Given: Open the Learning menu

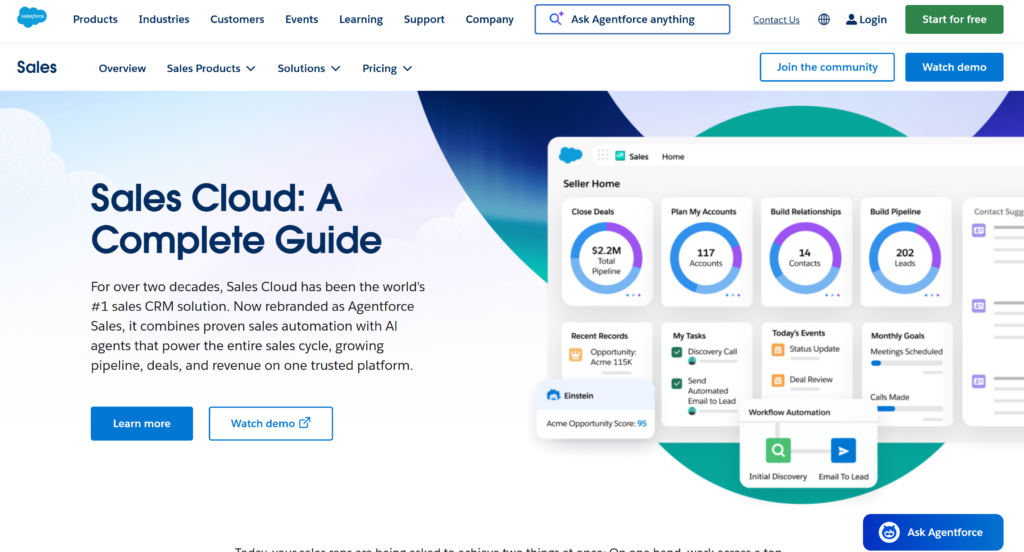Looking at the screenshot, I should click(360, 19).
